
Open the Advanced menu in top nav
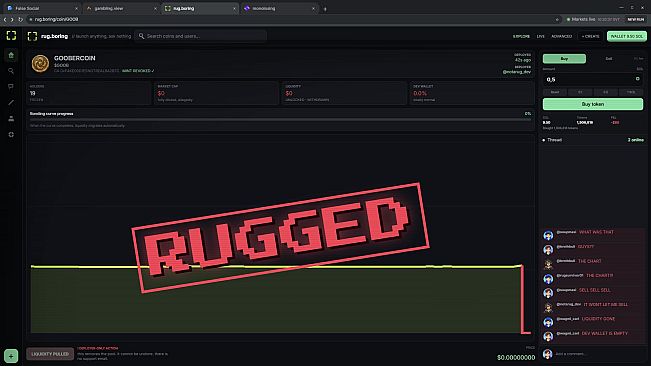click(x=561, y=36)
